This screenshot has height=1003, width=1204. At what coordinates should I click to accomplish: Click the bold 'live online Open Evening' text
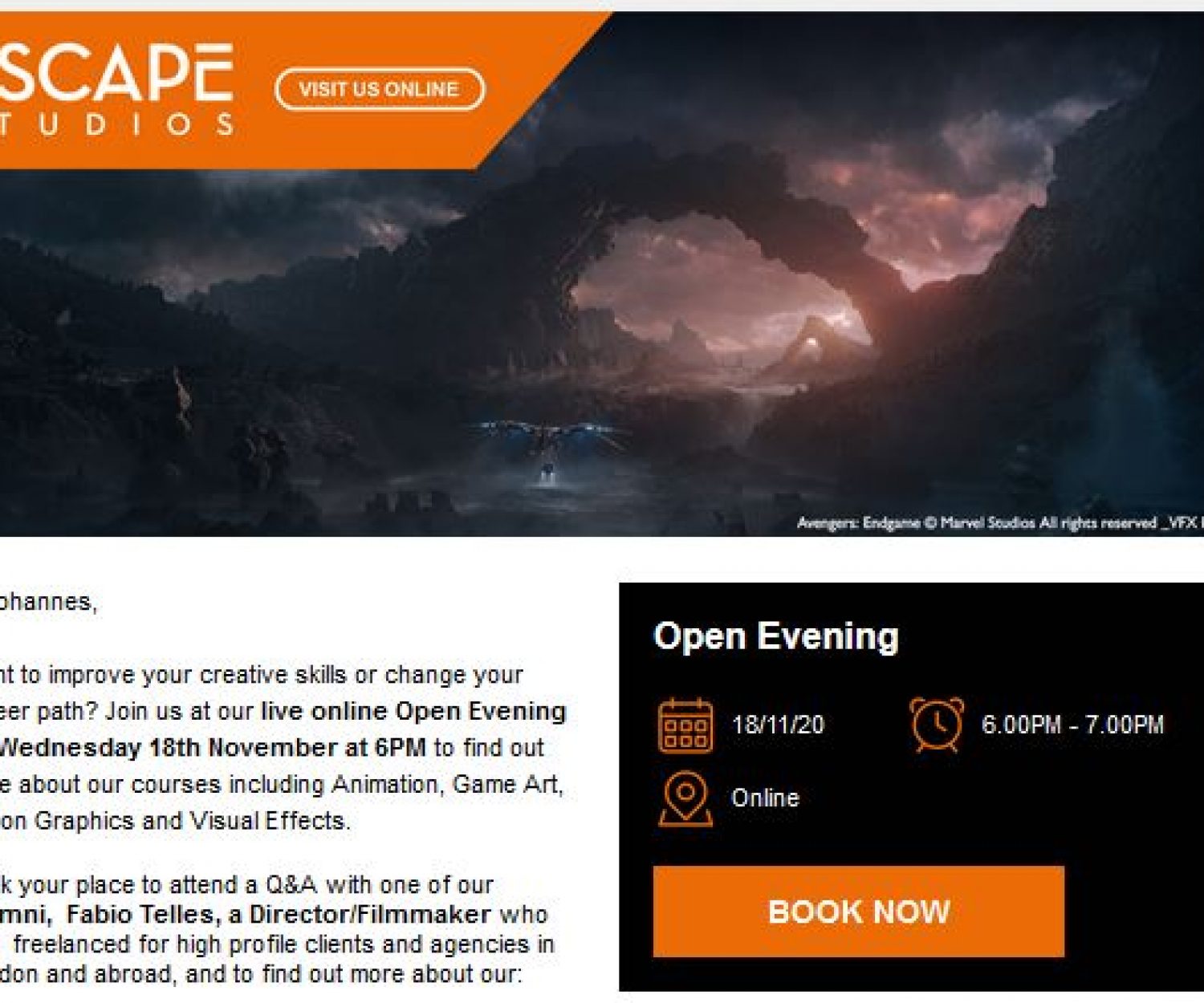coord(414,712)
